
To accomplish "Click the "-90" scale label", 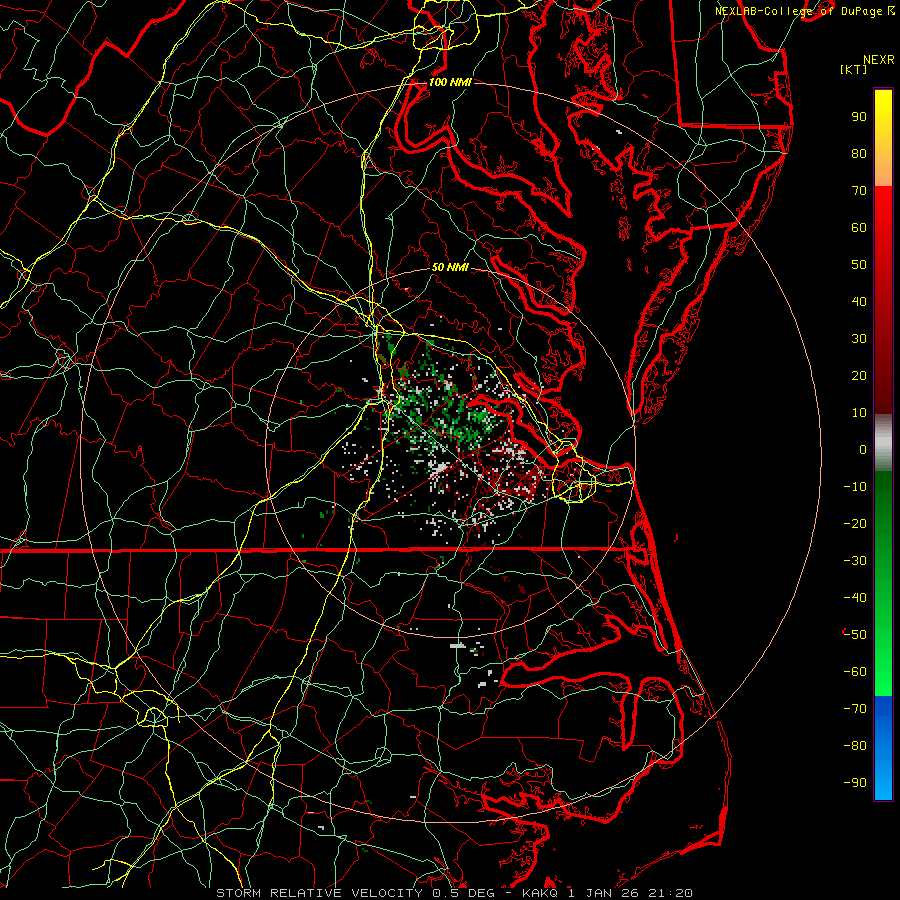I will coord(855,783).
